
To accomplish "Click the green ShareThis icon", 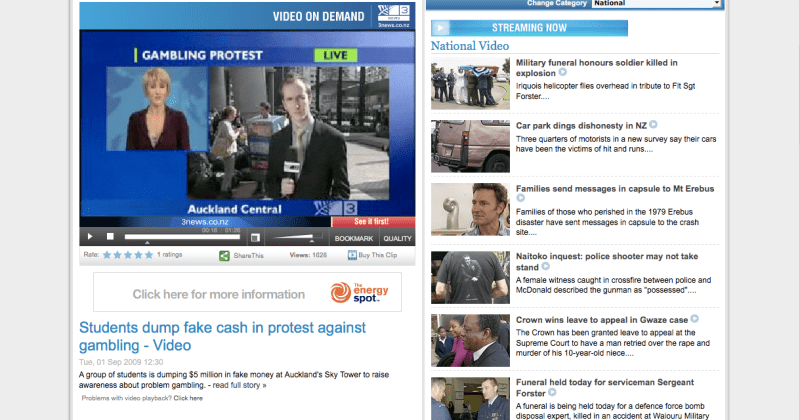I will pyautogui.click(x=225, y=256).
